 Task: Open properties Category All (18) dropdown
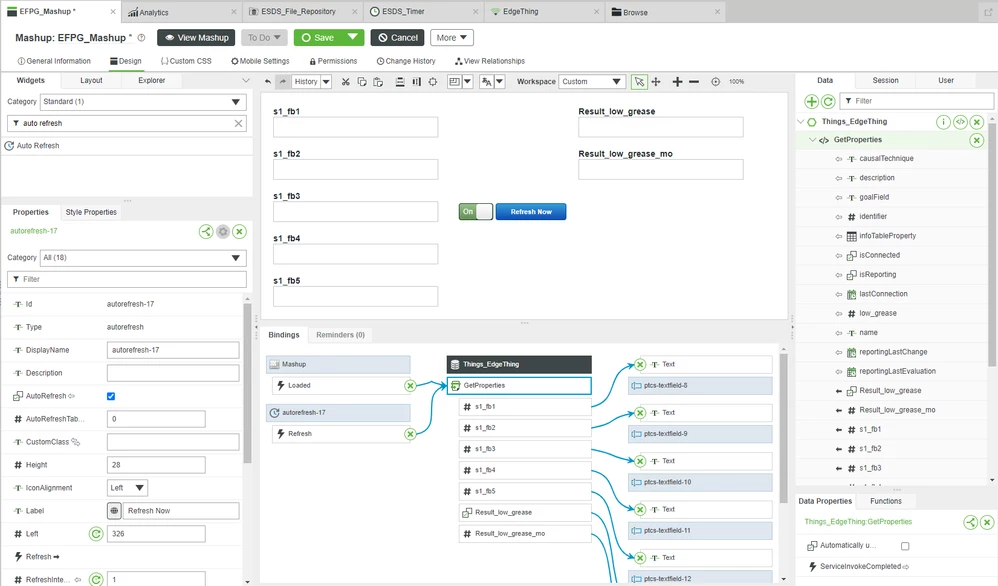pos(143,258)
